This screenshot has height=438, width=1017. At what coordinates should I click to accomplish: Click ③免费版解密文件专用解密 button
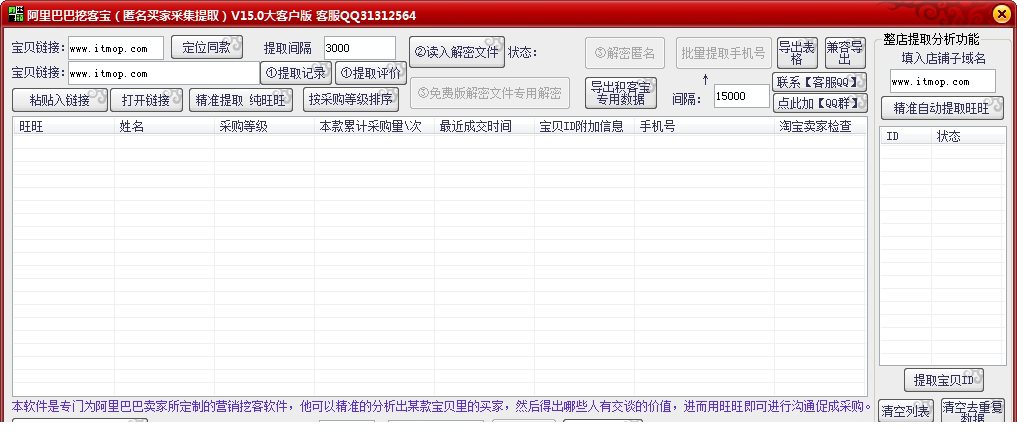tap(490, 93)
